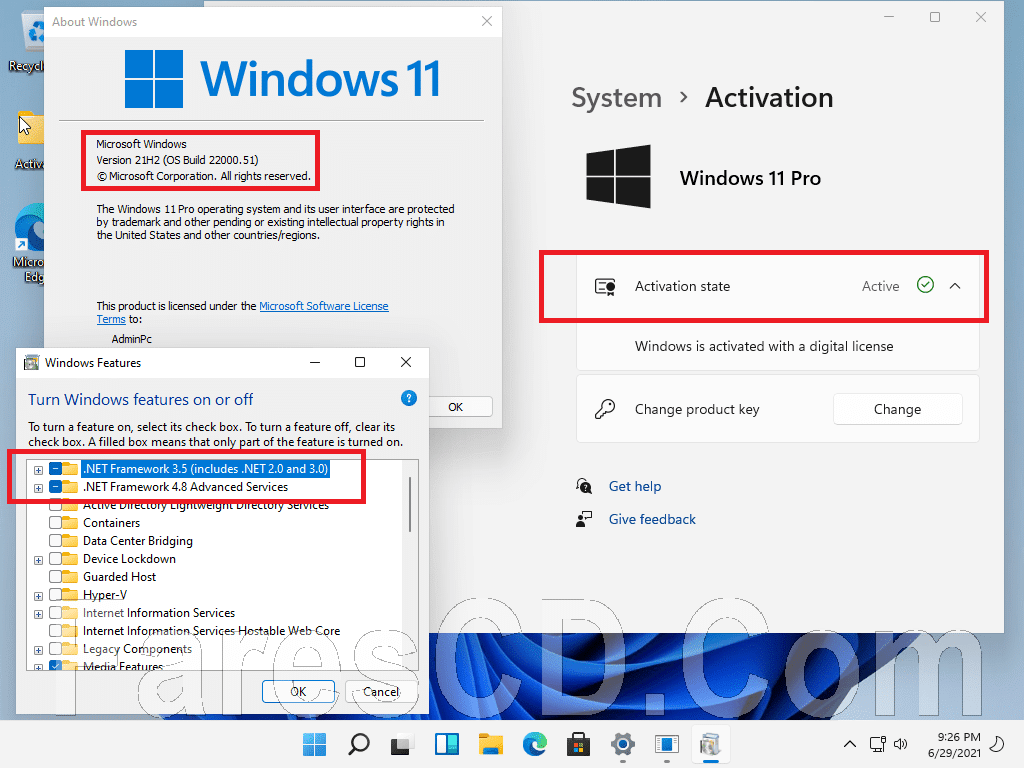The image size is (1024, 768).
Task: Enable the Data Center Bridging checkbox
Action: pos(56,541)
